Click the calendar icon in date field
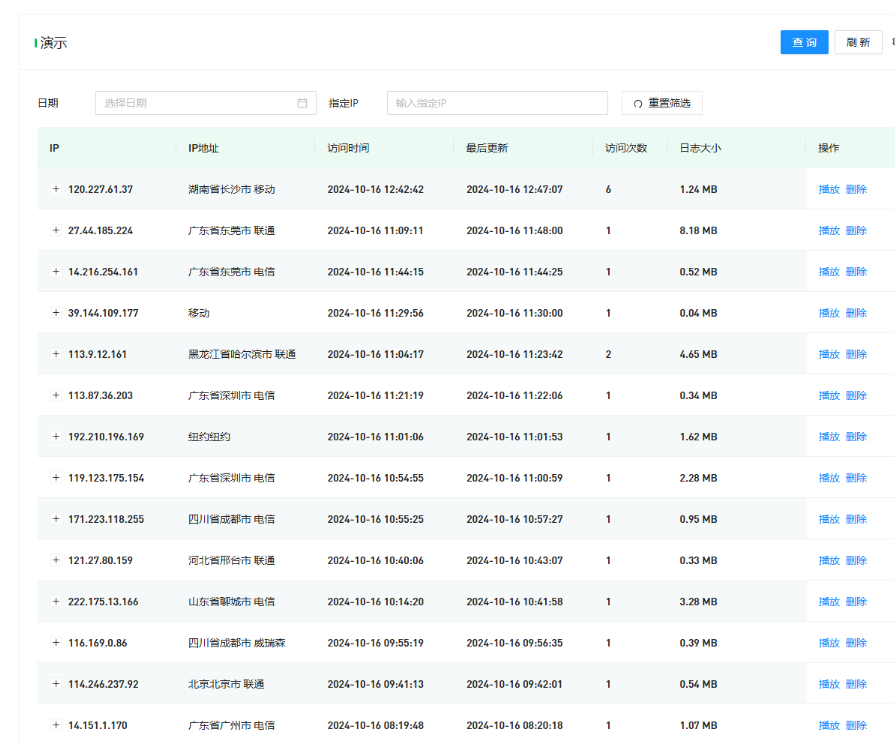Image resolution: width=895 pixels, height=744 pixels. pyautogui.click(x=302, y=103)
